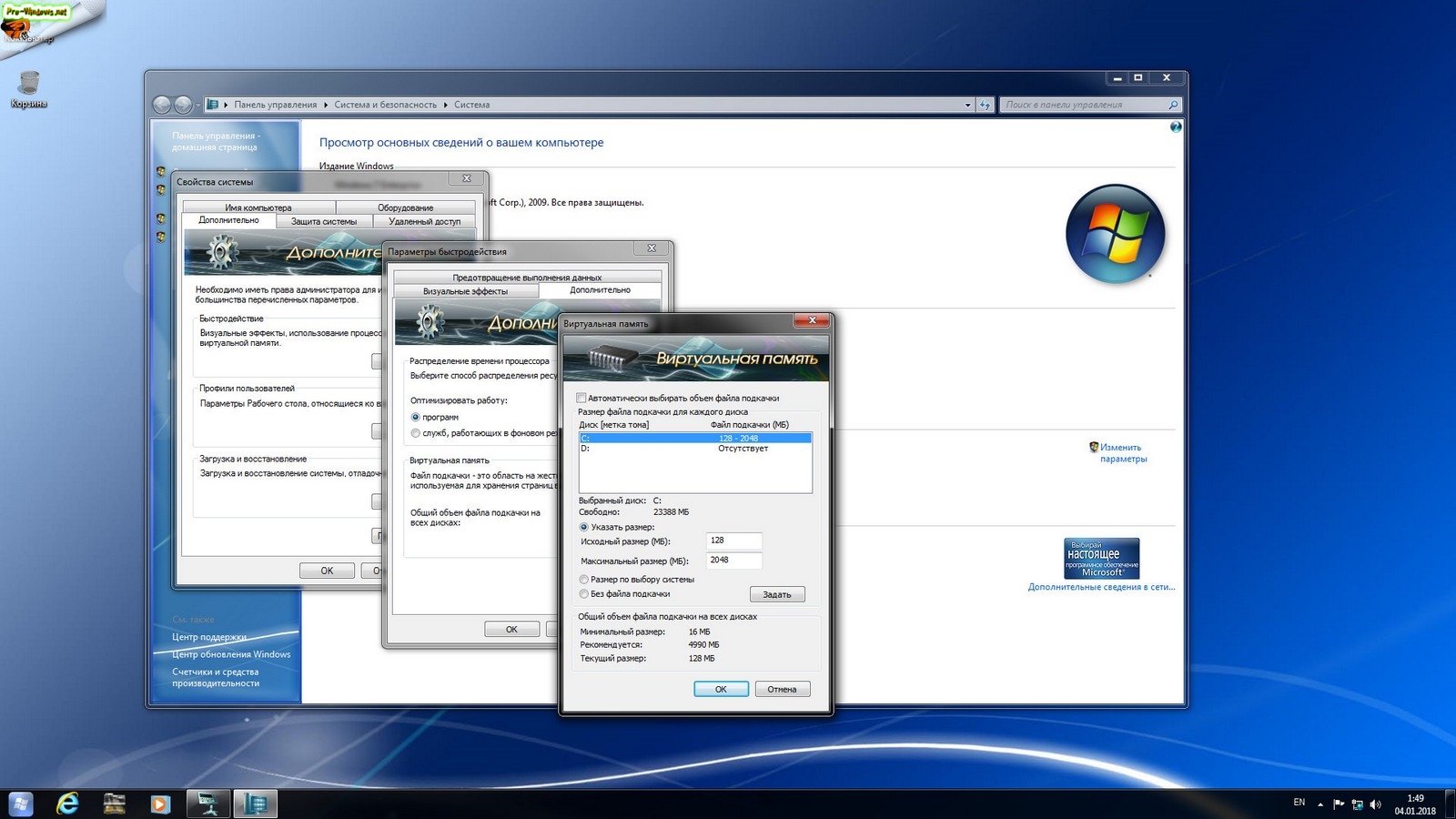This screenshot has width=1456, height=819.
Task: Expand arrow after 'Панель управления' breadcrumb
Action: [326, 106]
